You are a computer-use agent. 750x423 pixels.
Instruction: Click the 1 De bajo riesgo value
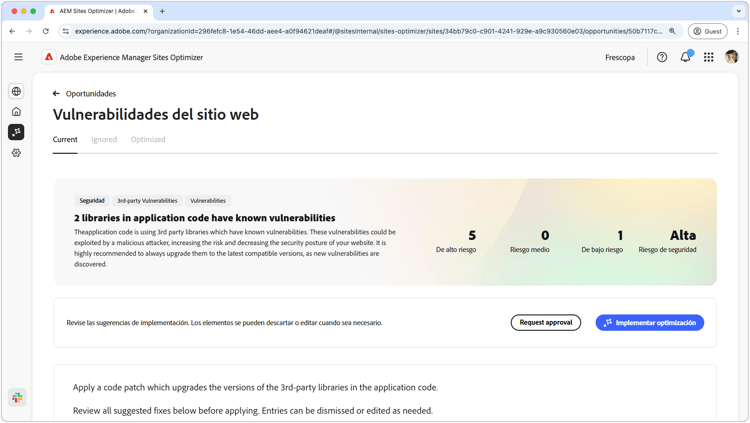click(602, 241)
